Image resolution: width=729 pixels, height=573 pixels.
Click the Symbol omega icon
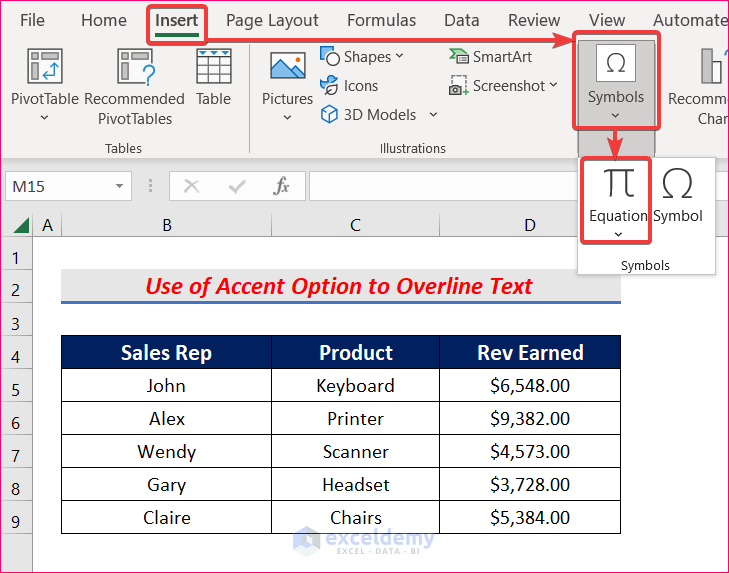(x=678, y=185)
